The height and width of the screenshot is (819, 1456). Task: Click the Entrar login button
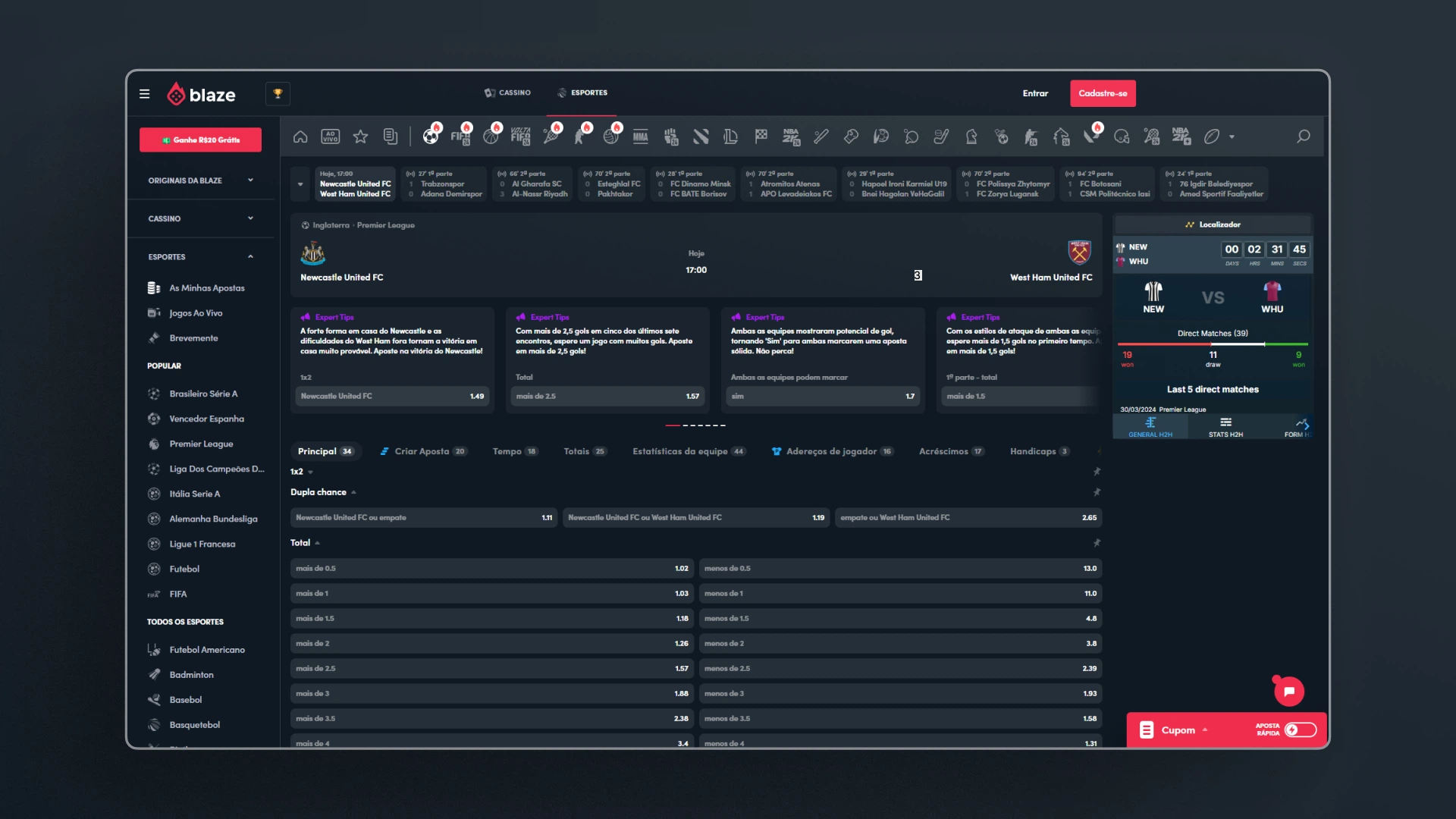tap(1035, 94)
